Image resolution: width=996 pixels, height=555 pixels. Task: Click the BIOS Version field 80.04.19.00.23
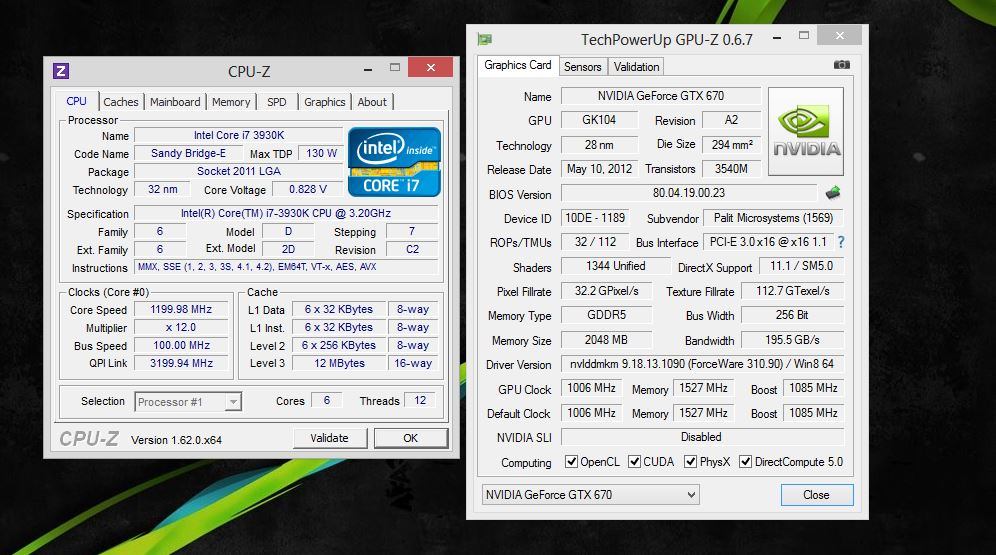(689, 193)
